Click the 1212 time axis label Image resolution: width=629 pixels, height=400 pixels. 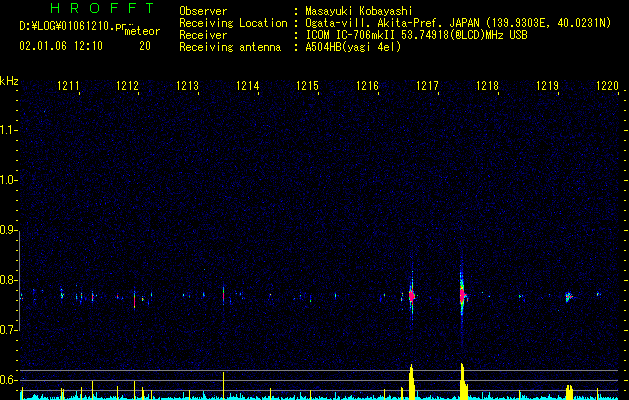click(x=128, y=86)
